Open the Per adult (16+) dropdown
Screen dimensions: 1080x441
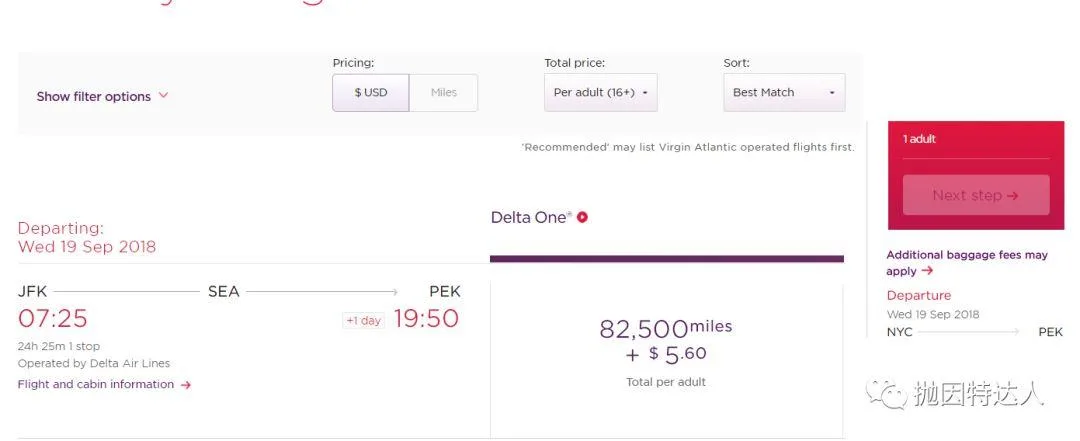click(601, 92)
